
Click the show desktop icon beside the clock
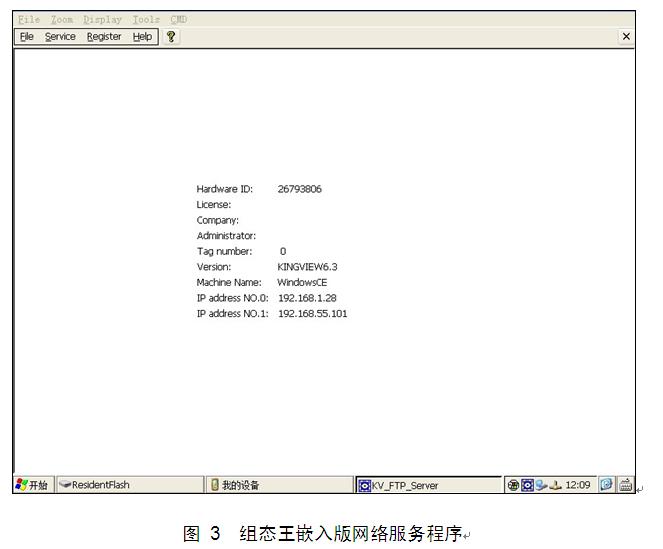click(x=606, y=485)
